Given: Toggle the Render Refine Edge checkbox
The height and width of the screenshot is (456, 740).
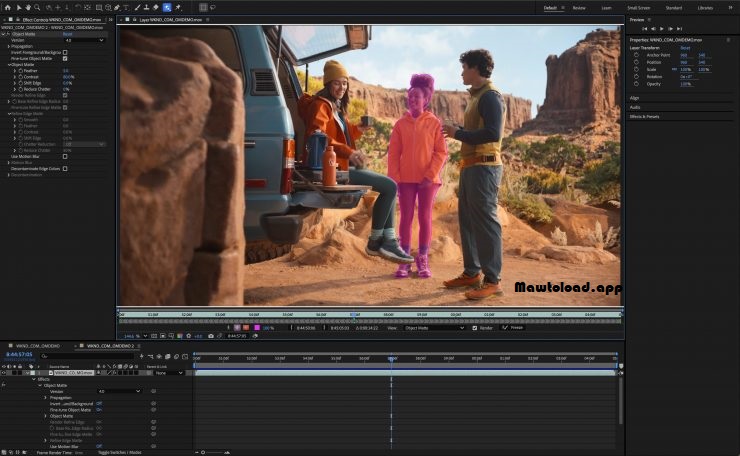Looking at the screenshot, I should [x=65, y=95].
